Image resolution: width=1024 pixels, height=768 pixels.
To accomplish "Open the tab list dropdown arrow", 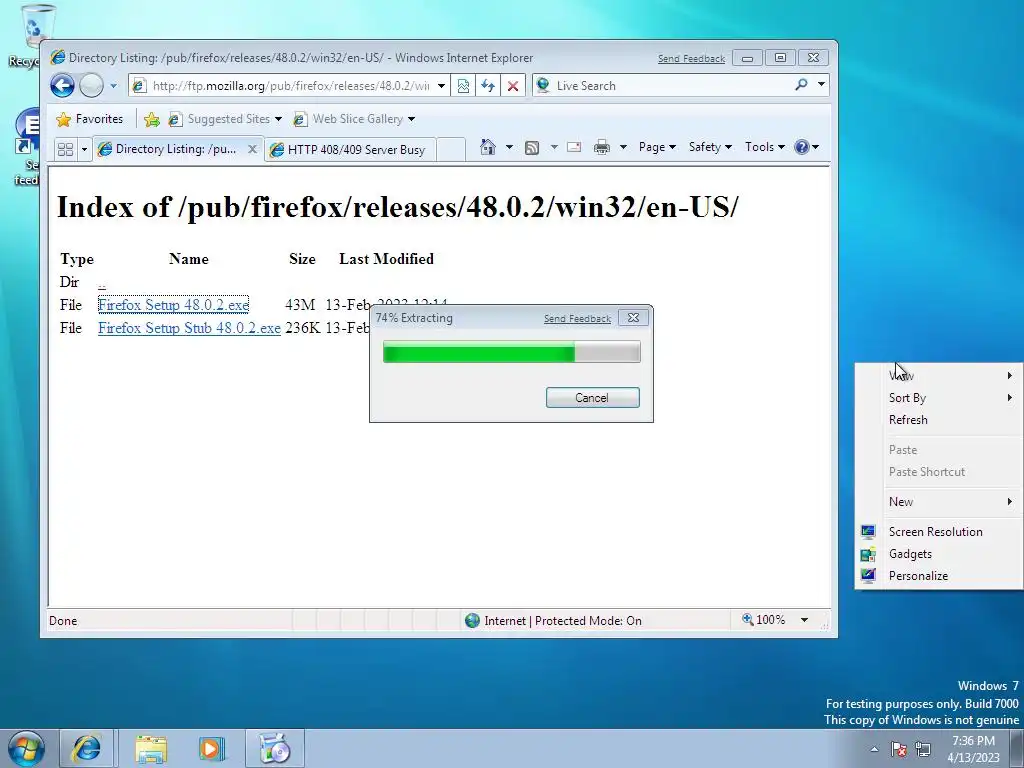I will click(x=84, y=150).
